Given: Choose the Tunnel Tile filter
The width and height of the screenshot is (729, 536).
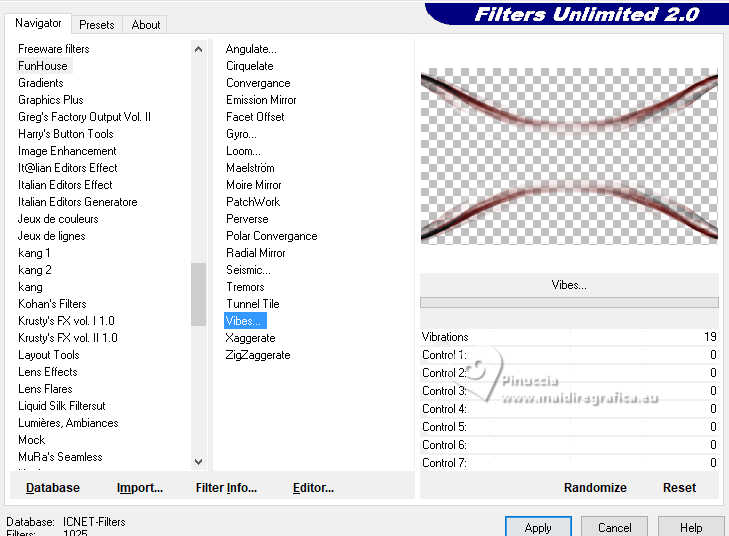Looking at the screenshot, I should click(252, 304).
